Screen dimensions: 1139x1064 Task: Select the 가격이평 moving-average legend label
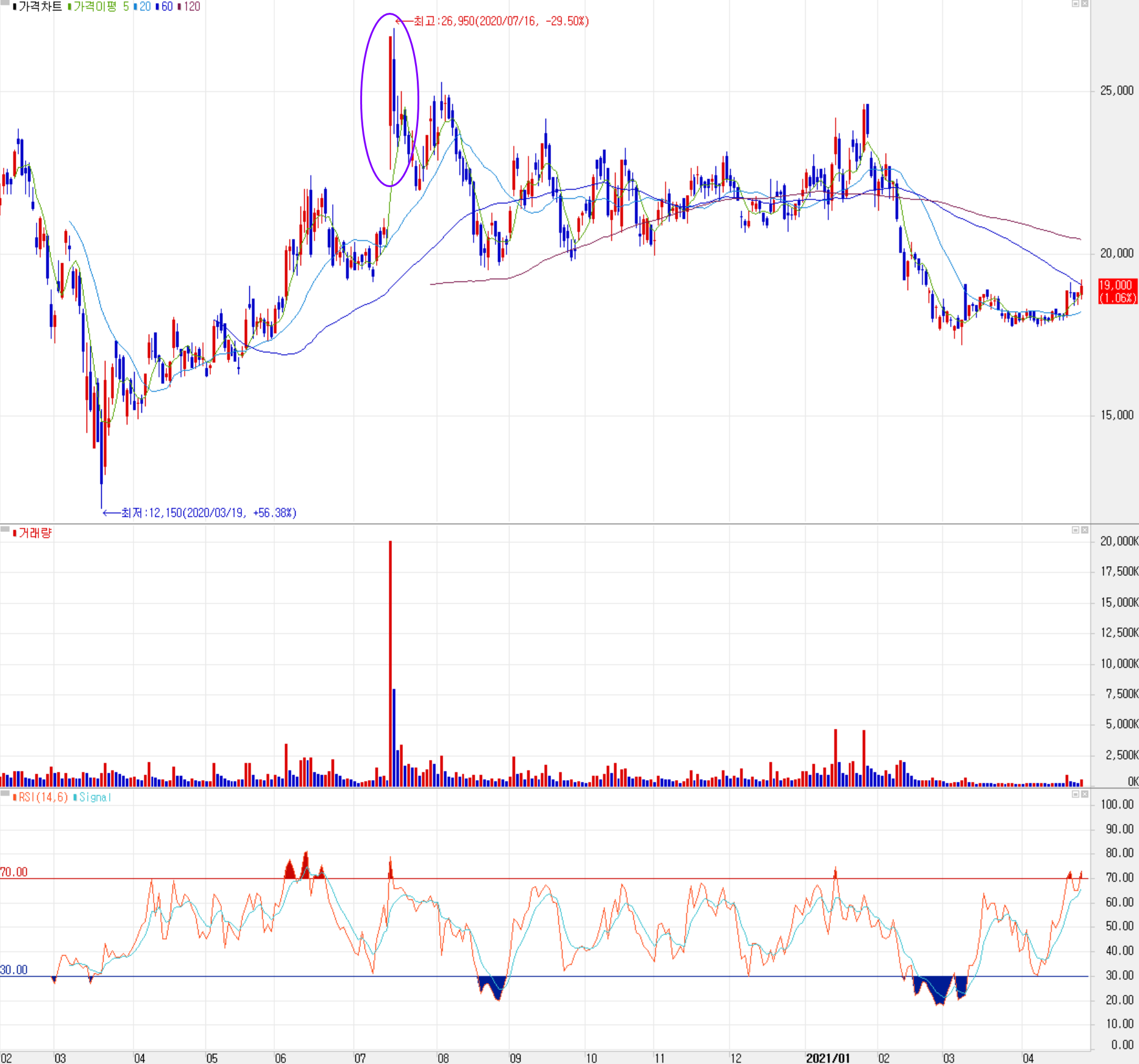click(95, 7)
